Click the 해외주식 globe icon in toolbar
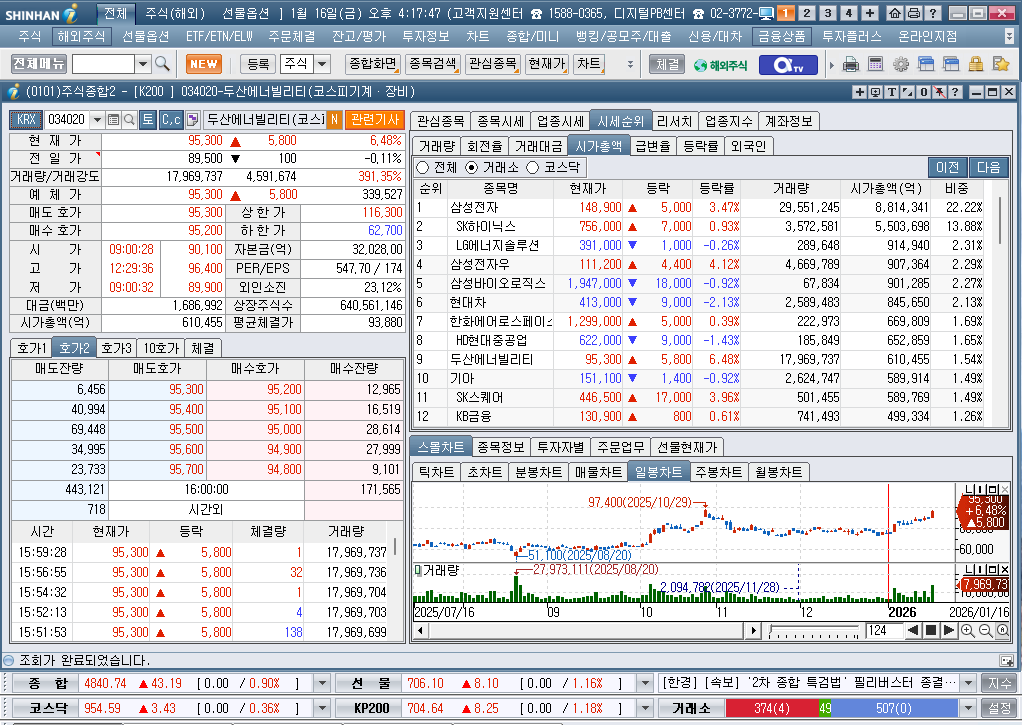This screenshot has width=1022, height=725. pyautogui.click(x=720, y=65)
